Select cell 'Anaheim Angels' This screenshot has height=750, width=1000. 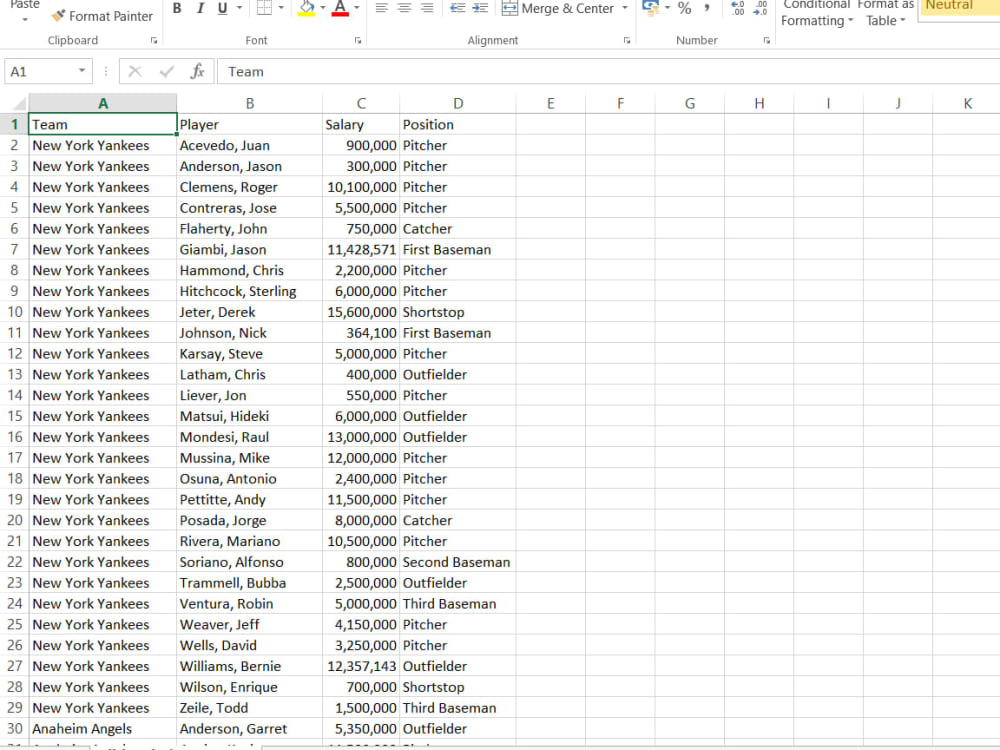point(103,728)
